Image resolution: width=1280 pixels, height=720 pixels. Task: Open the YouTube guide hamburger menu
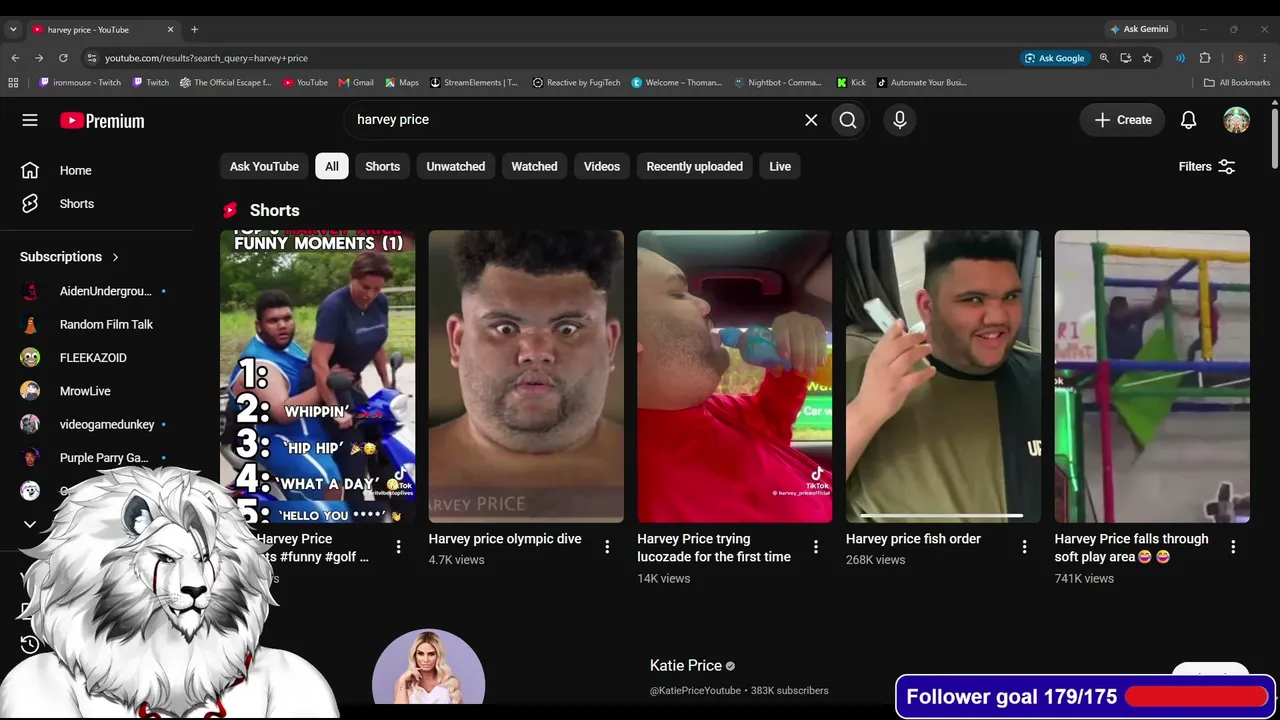30,120
